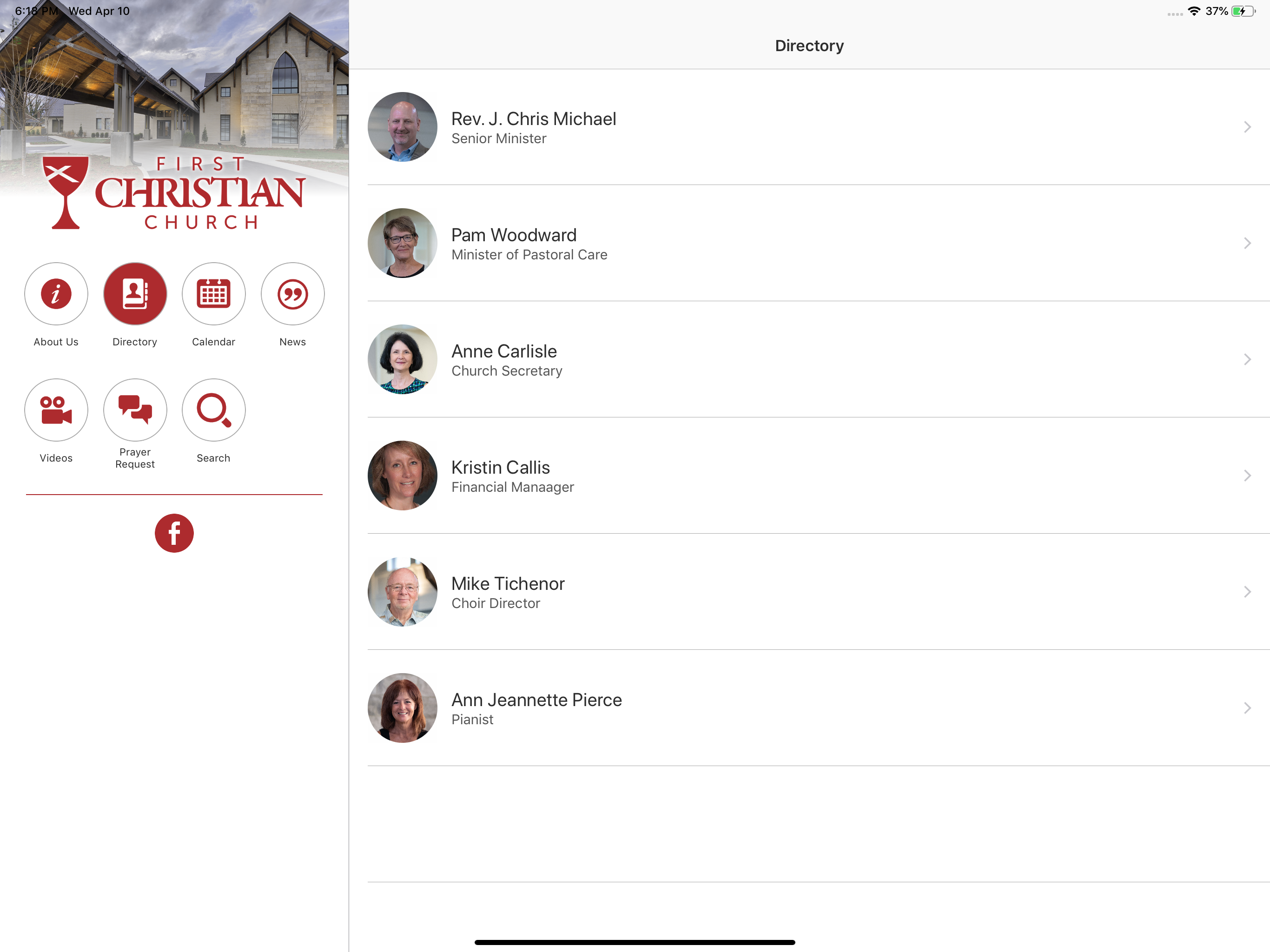Tap the News label
Viewport: 1270px width, 952px height.
[x=293, y=342]
